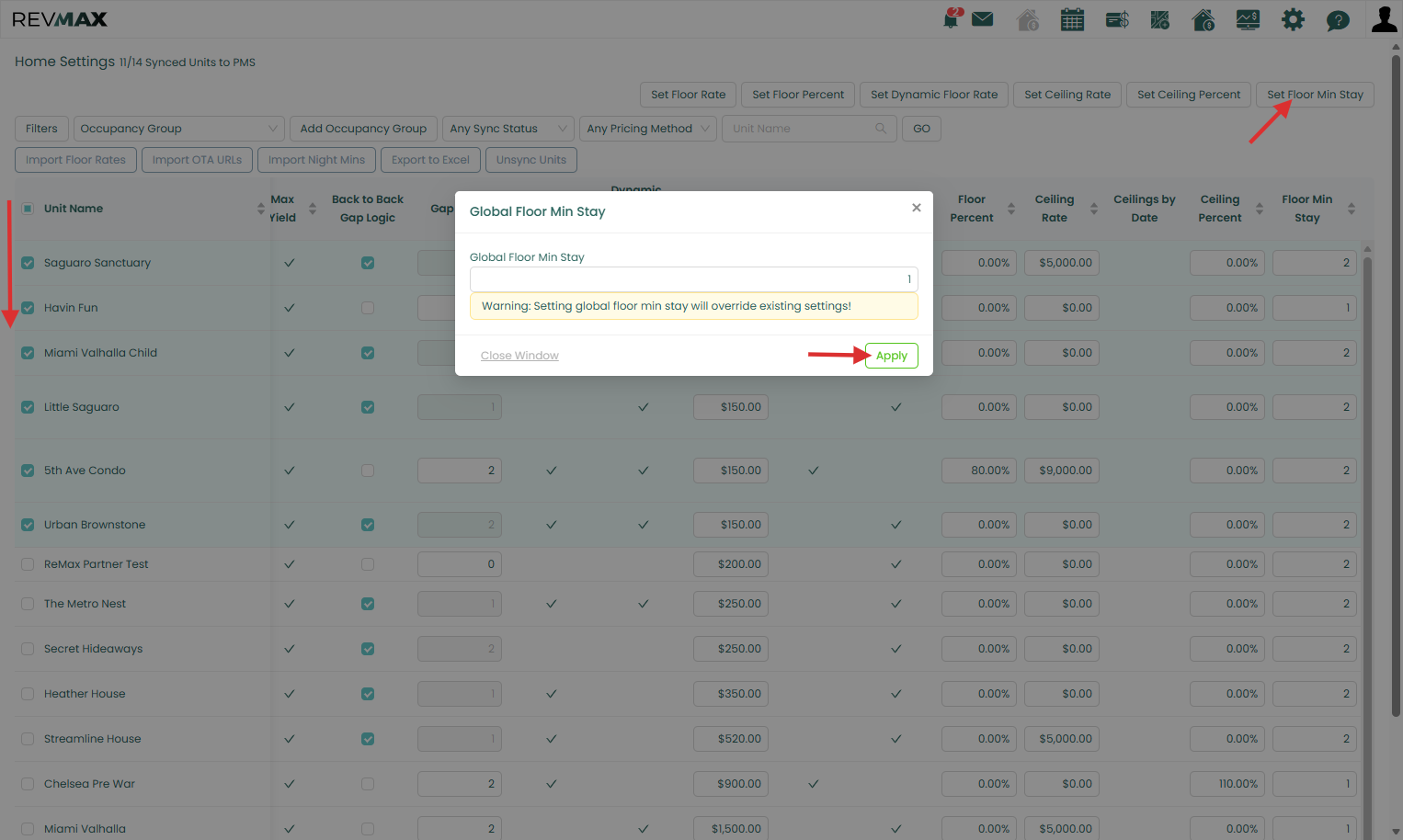Viewport: 1403px width, 840px height.
Task: Click Set Dynamic Floor Rate button
Action: (x=934, y=95)
